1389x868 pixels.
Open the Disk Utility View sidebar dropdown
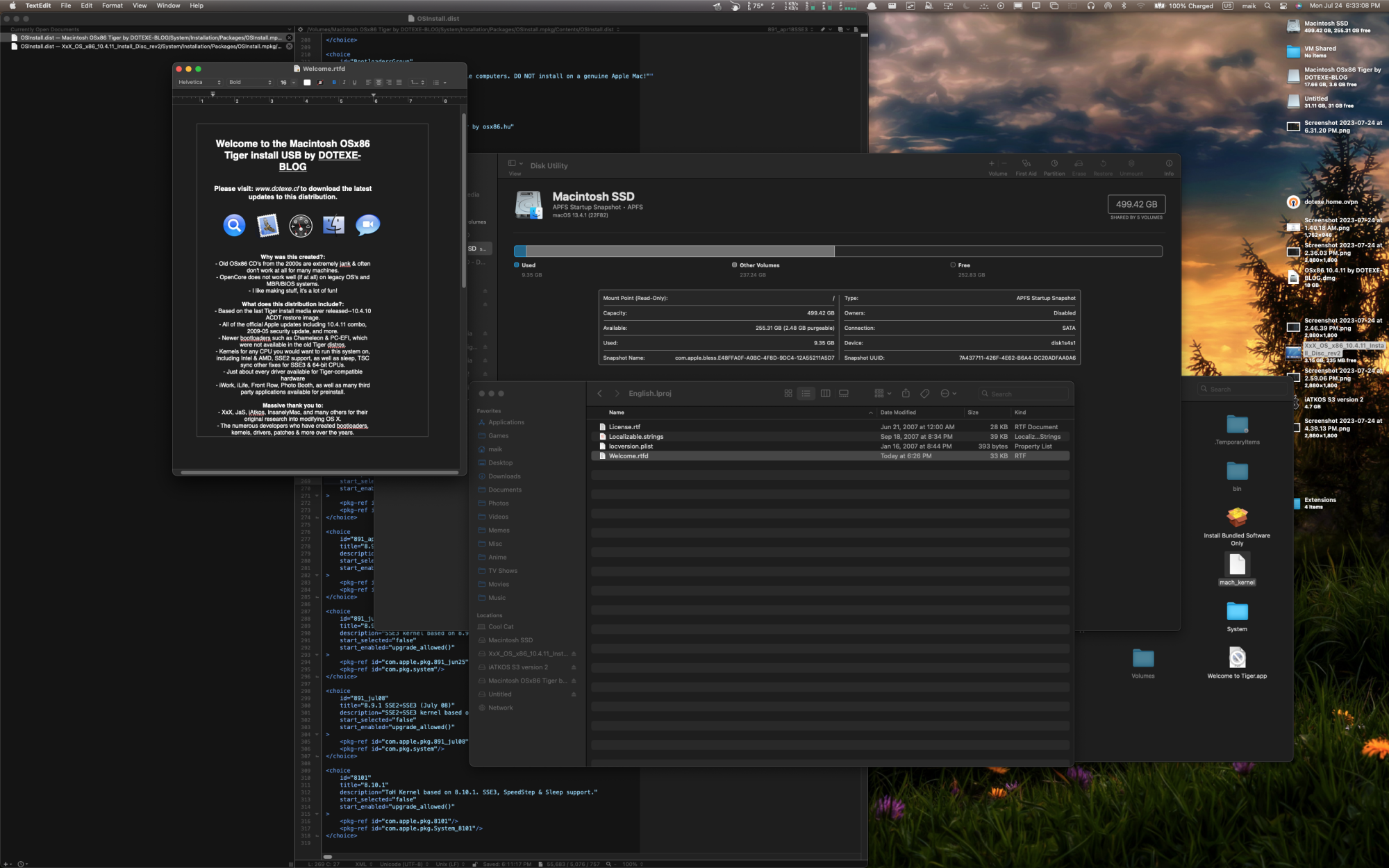[x=515, y=163]
